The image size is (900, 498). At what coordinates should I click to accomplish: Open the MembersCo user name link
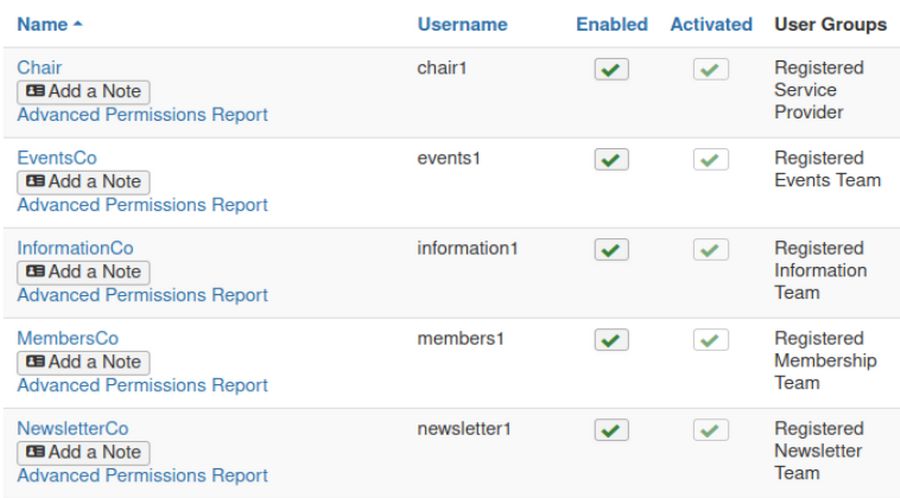[67, 338]
